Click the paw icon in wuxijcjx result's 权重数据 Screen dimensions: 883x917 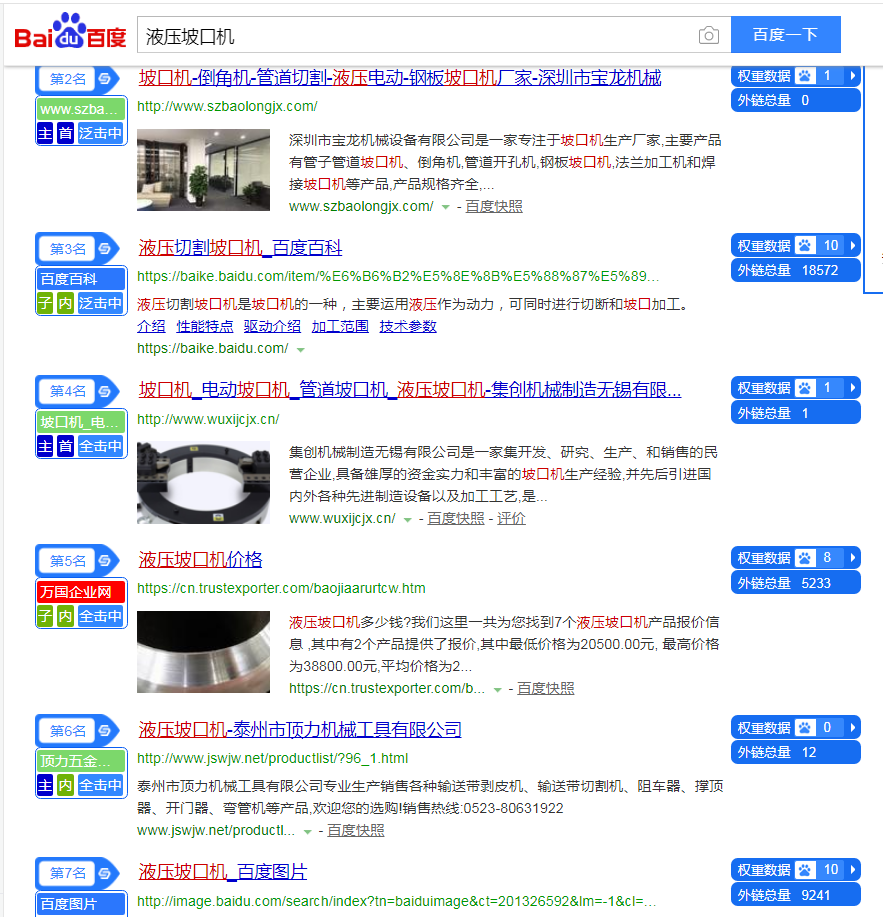tap(805, 388)
